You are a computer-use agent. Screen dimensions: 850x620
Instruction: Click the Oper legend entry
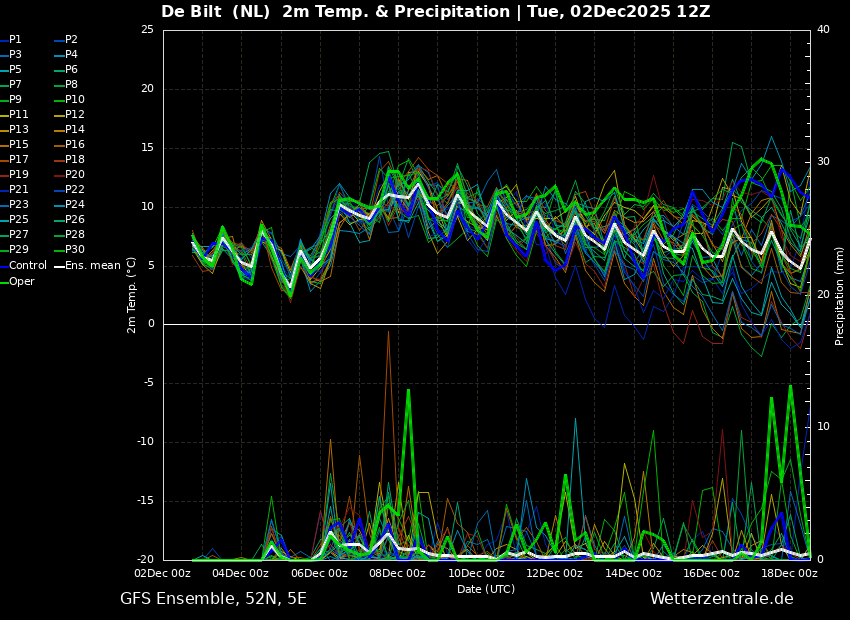click(x=22, y=282)
